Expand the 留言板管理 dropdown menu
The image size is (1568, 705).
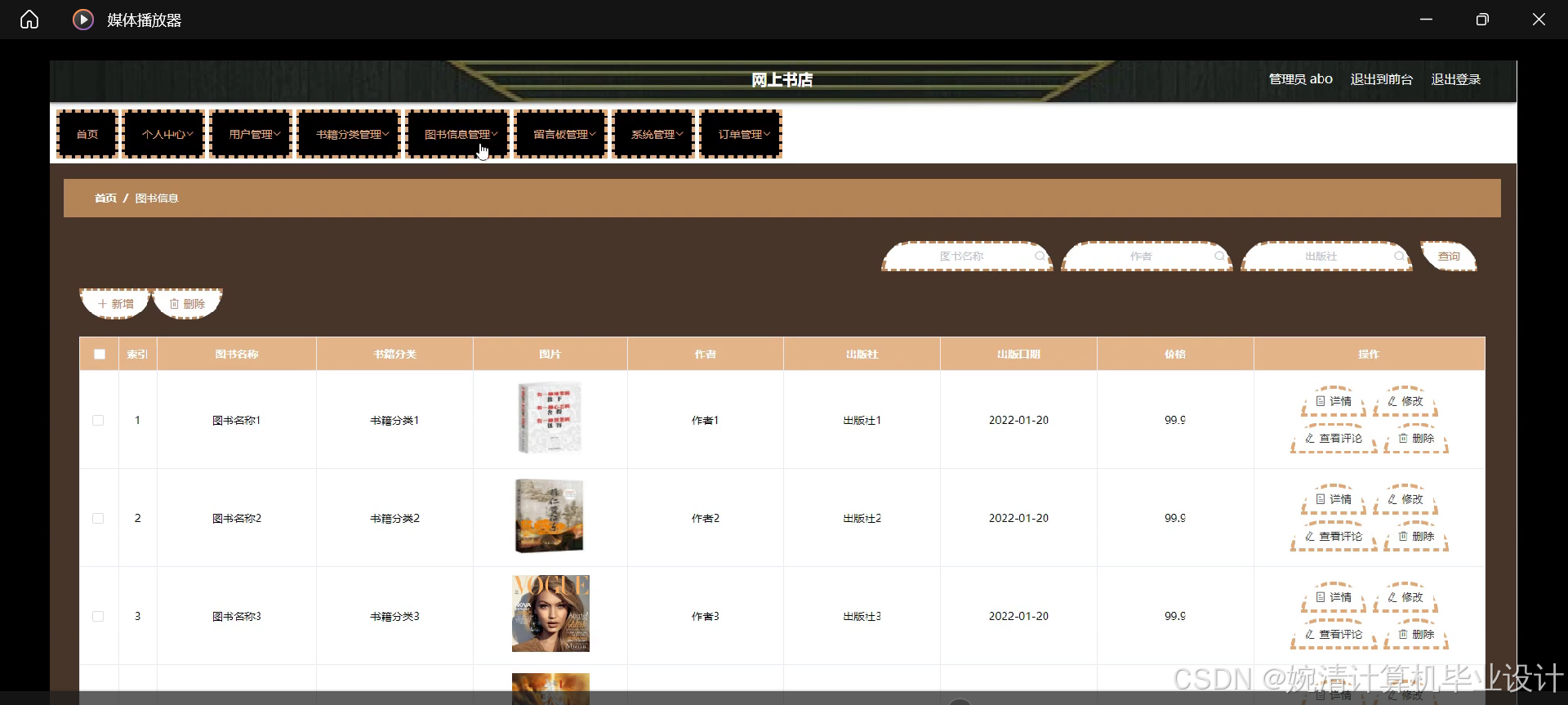(x=561, y=134)
